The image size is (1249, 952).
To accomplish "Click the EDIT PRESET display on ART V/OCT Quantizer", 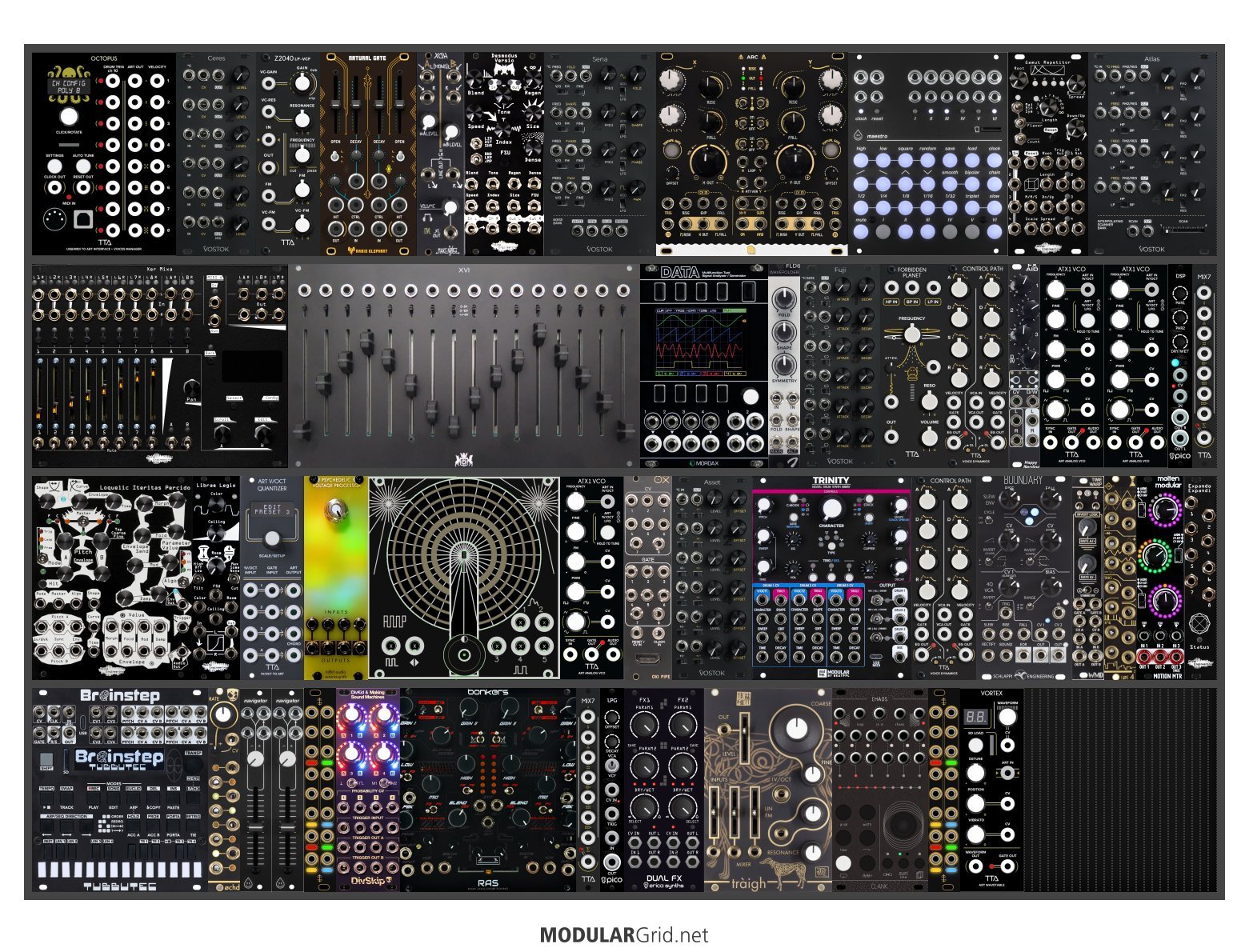I will point(272,510).
